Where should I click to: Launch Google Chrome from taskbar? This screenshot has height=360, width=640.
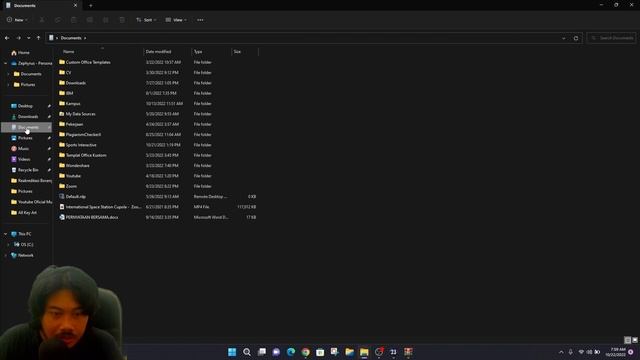click(305, 352)
